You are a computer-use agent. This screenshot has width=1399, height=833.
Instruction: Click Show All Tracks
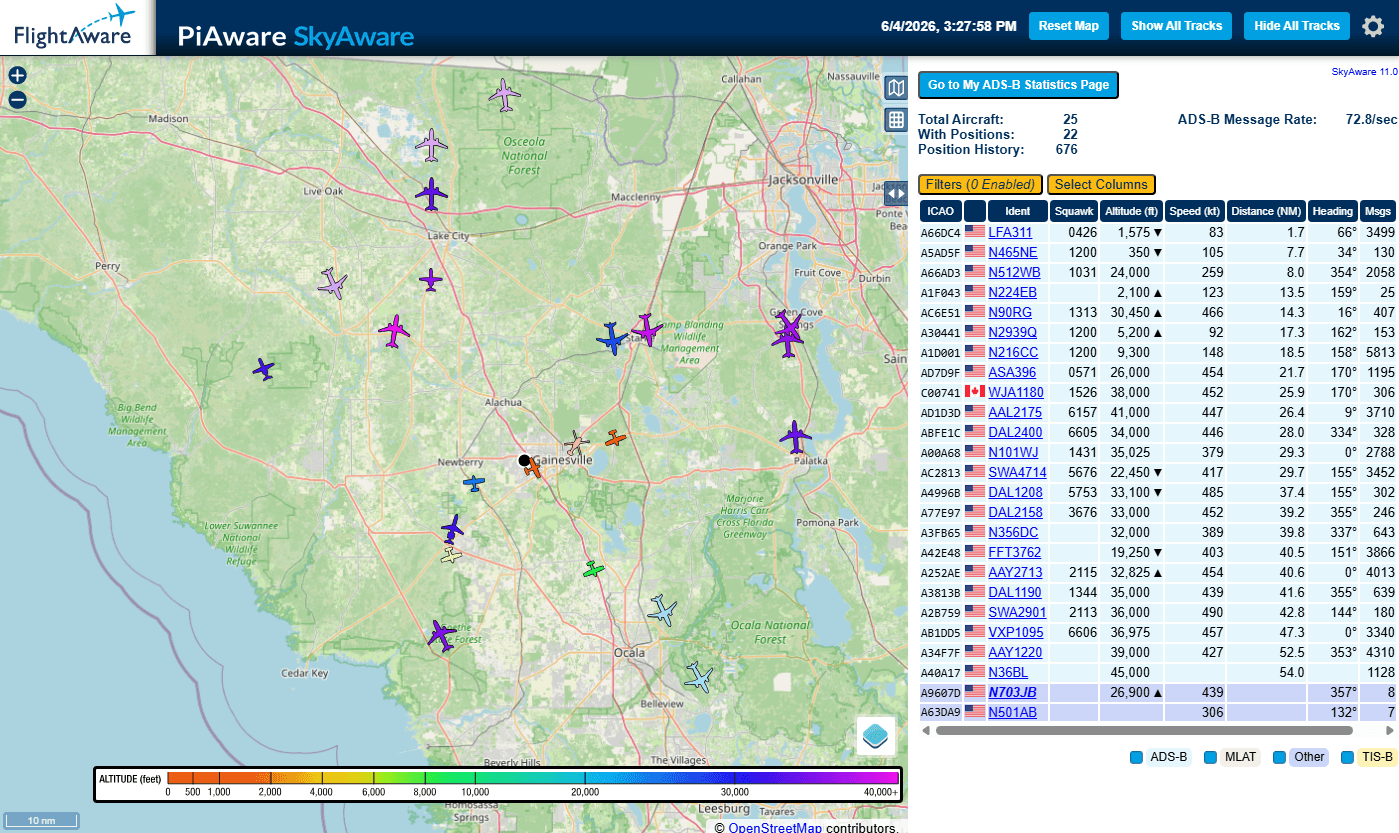point(1176,26)
